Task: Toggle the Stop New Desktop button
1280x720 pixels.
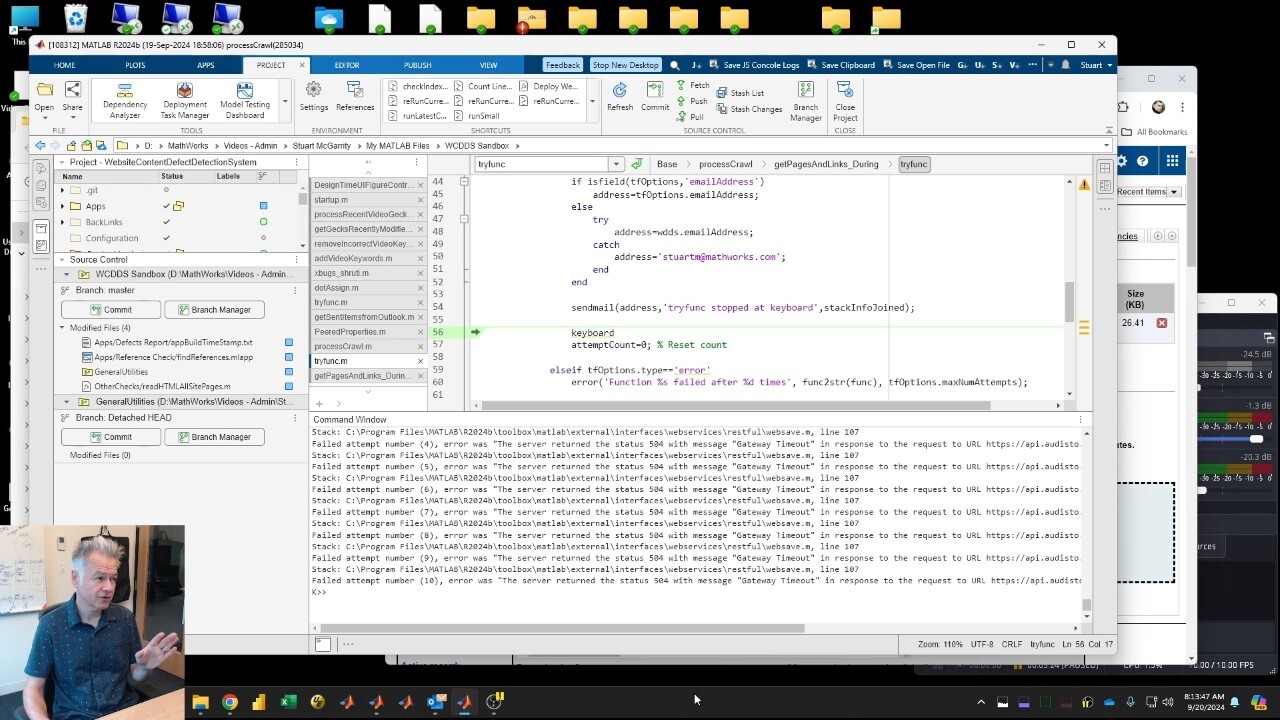Action: pyautogui.click(x=625, y=65)
